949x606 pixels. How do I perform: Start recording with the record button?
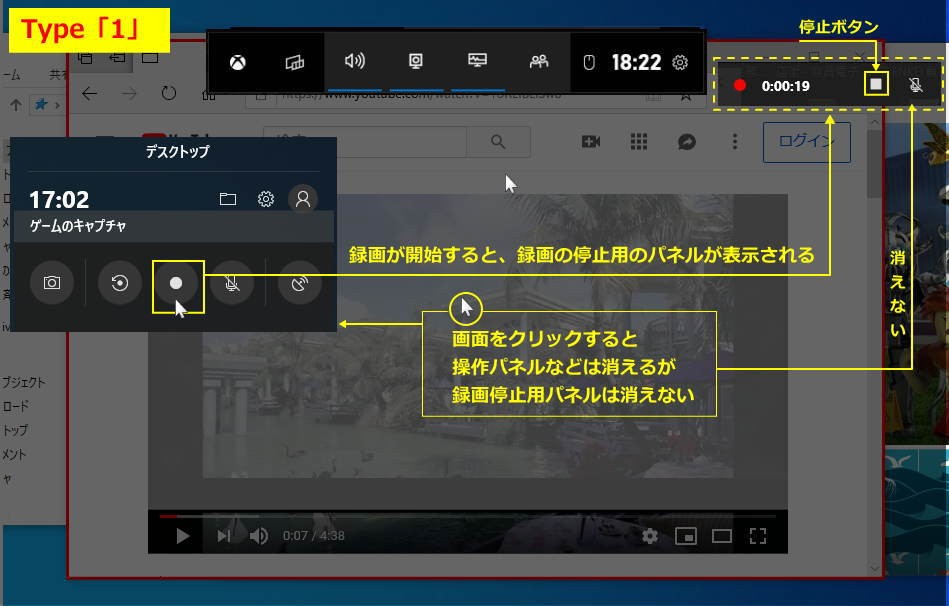click(x=176, y=283)
